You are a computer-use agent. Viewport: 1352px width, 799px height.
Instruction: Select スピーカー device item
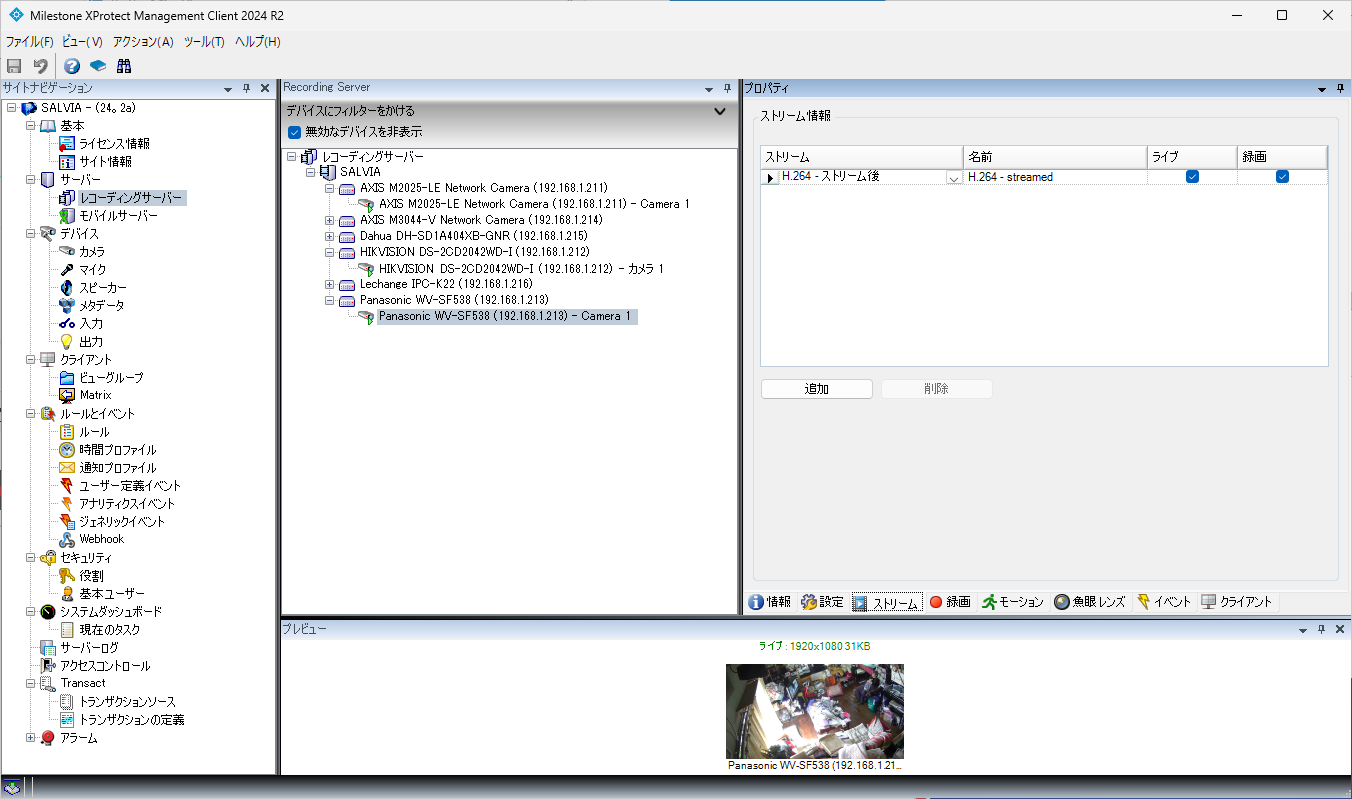[x=103, y=288]
